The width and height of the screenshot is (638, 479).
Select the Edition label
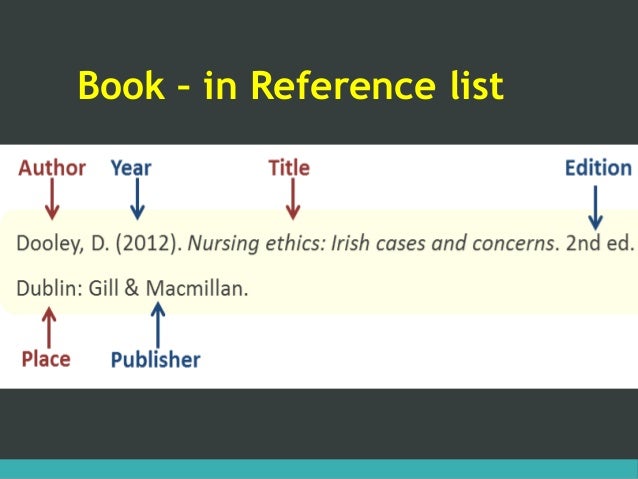[x=599, y=168]
